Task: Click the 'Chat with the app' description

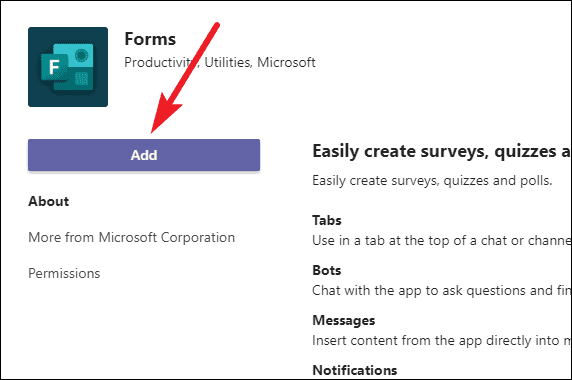Action: coord(442,291)
